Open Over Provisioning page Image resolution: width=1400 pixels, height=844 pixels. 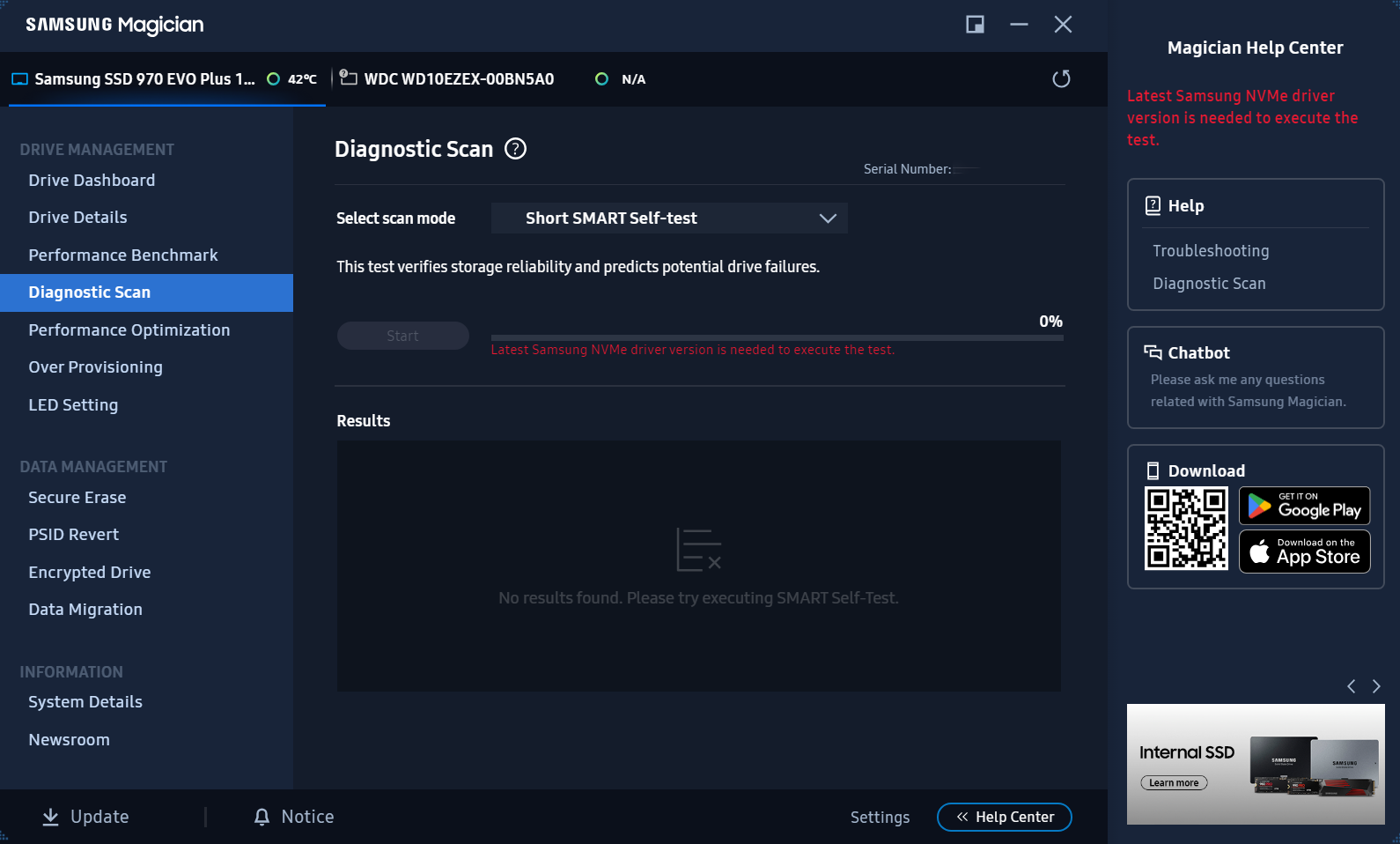pos(95,367)
